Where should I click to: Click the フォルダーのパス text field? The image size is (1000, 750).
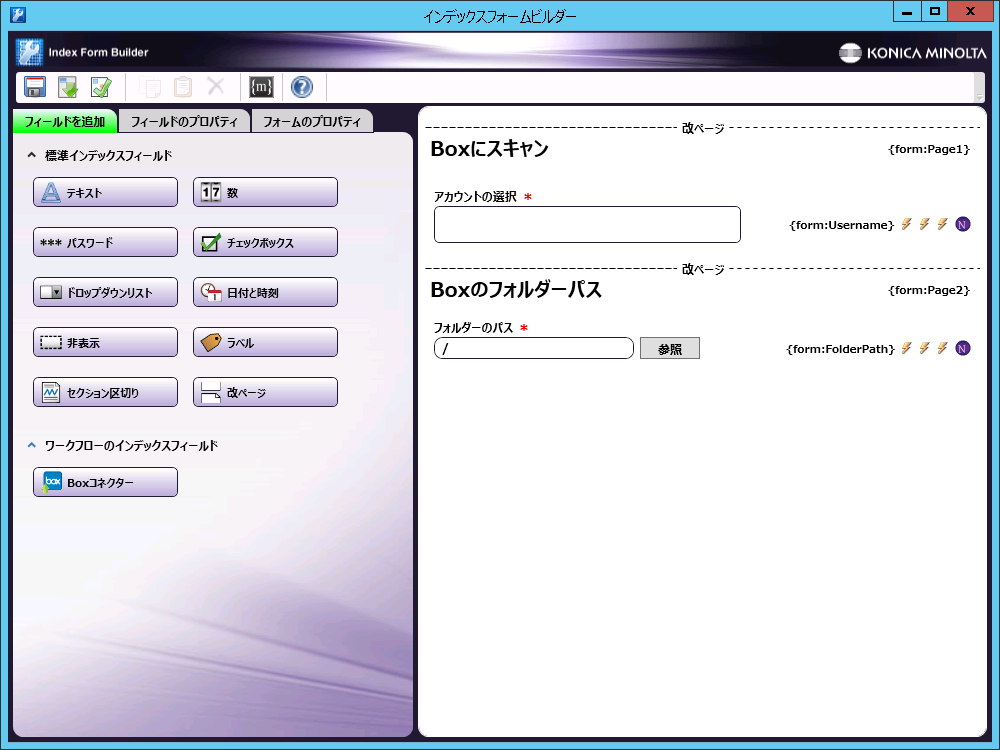[x=534, y=348]
